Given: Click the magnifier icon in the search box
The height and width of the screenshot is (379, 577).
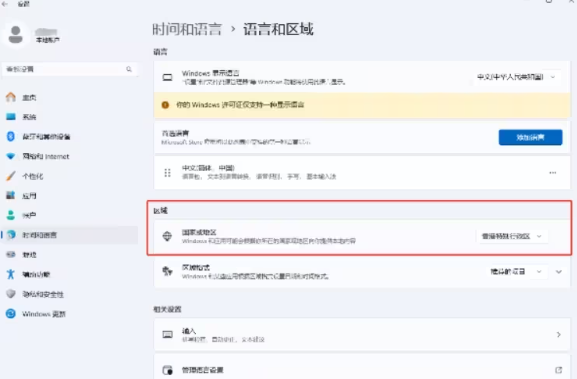Looking at the screenshot, I should tap(129, 69).
